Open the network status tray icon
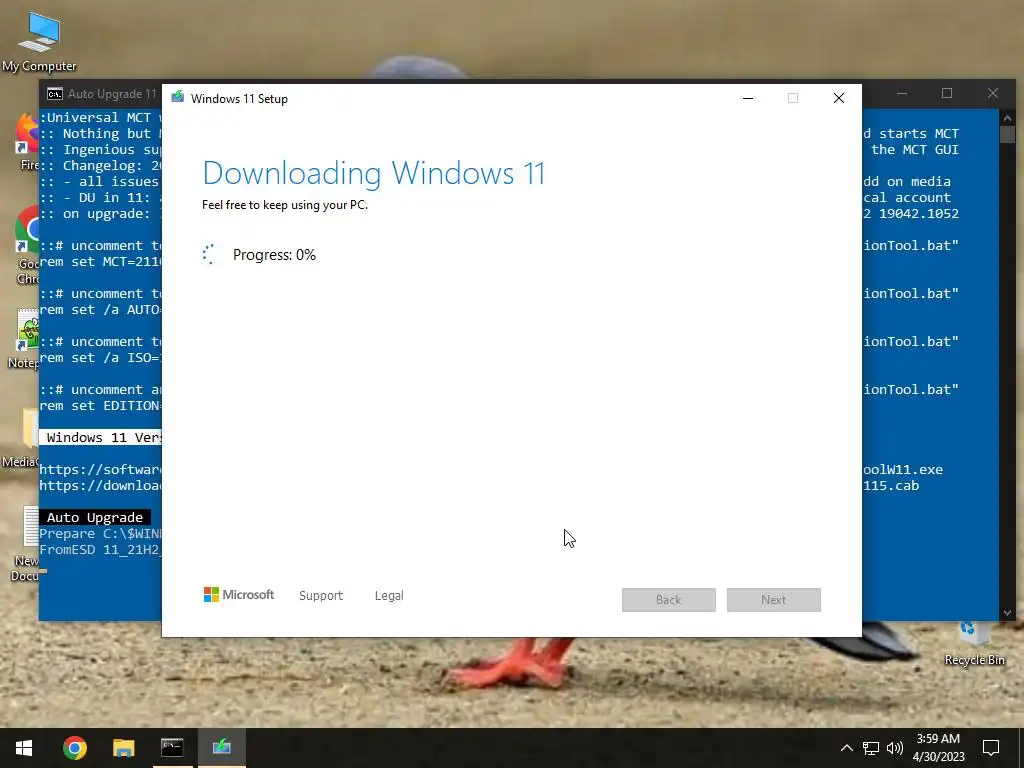This screenshot has width=1024, height=768. pyautogui.click(x=871, y=748)
